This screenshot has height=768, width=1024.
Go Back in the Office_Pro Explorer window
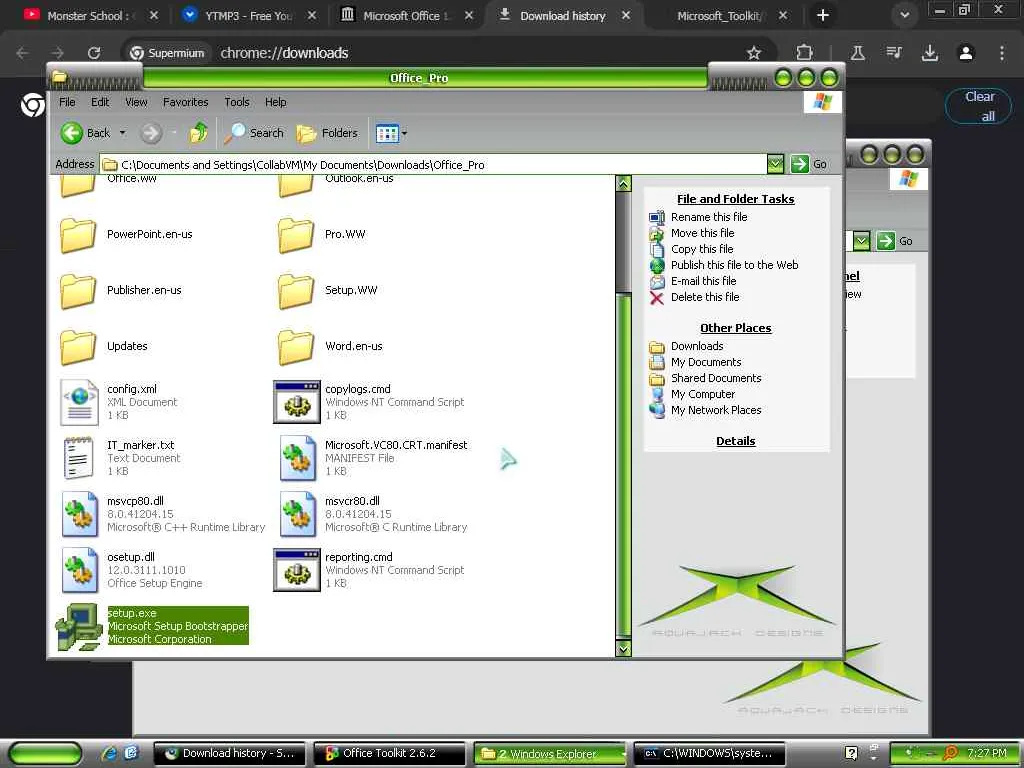pos(86,133)
